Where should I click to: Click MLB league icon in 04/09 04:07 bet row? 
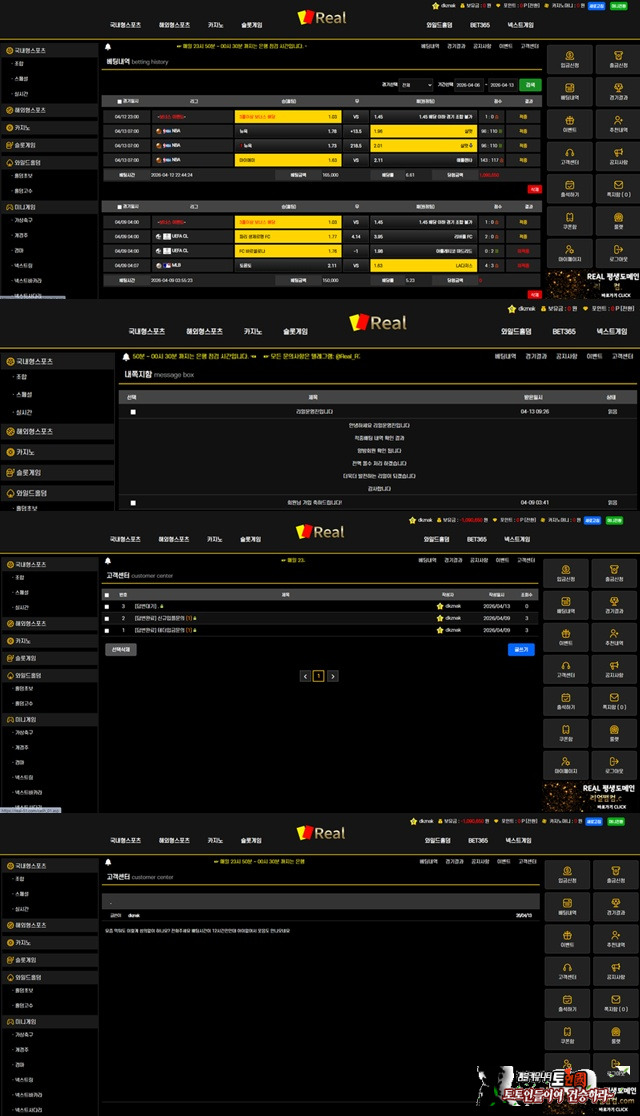[x=167, y=265]
